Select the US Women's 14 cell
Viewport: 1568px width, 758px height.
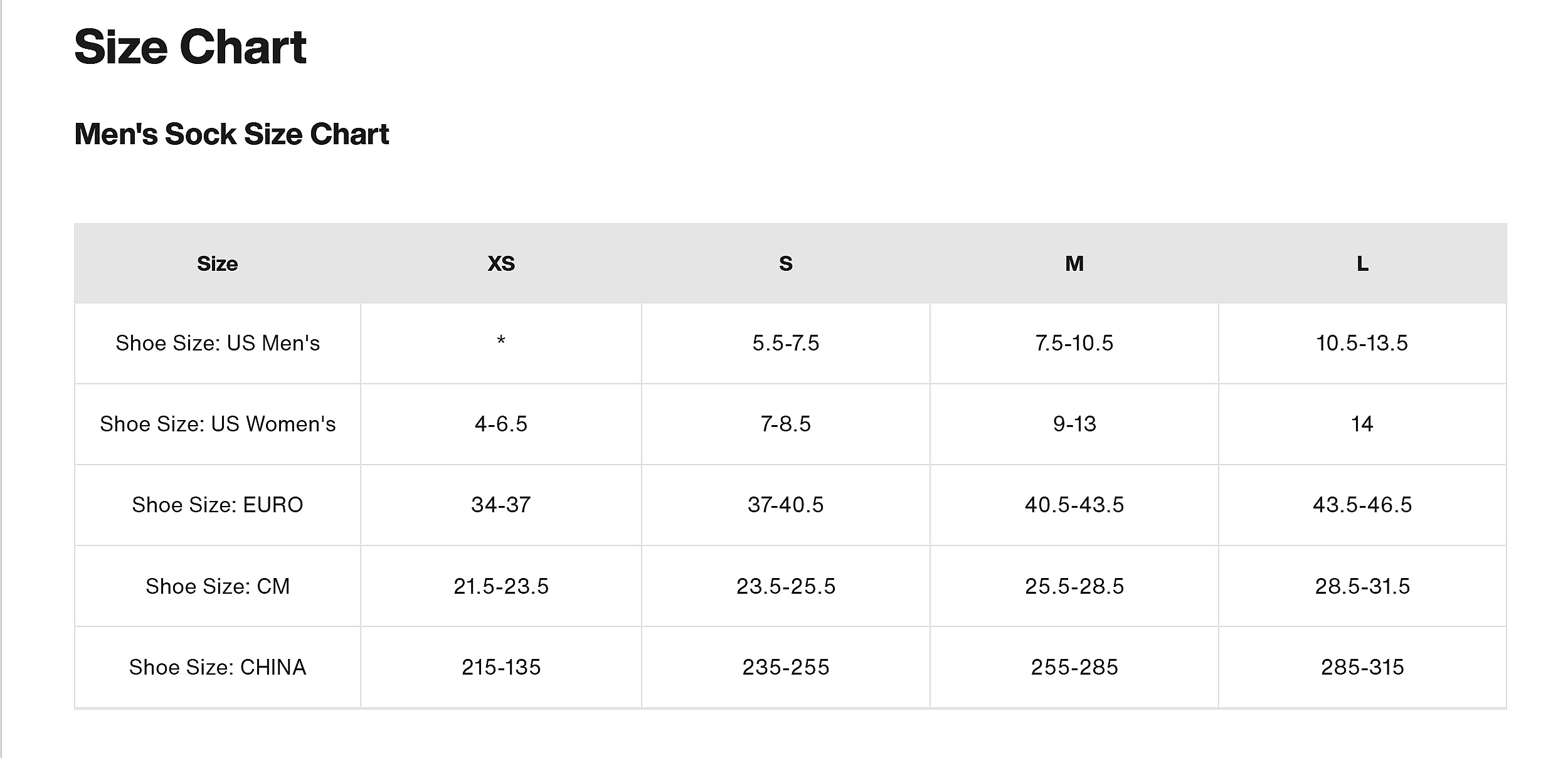(1362, 424)
